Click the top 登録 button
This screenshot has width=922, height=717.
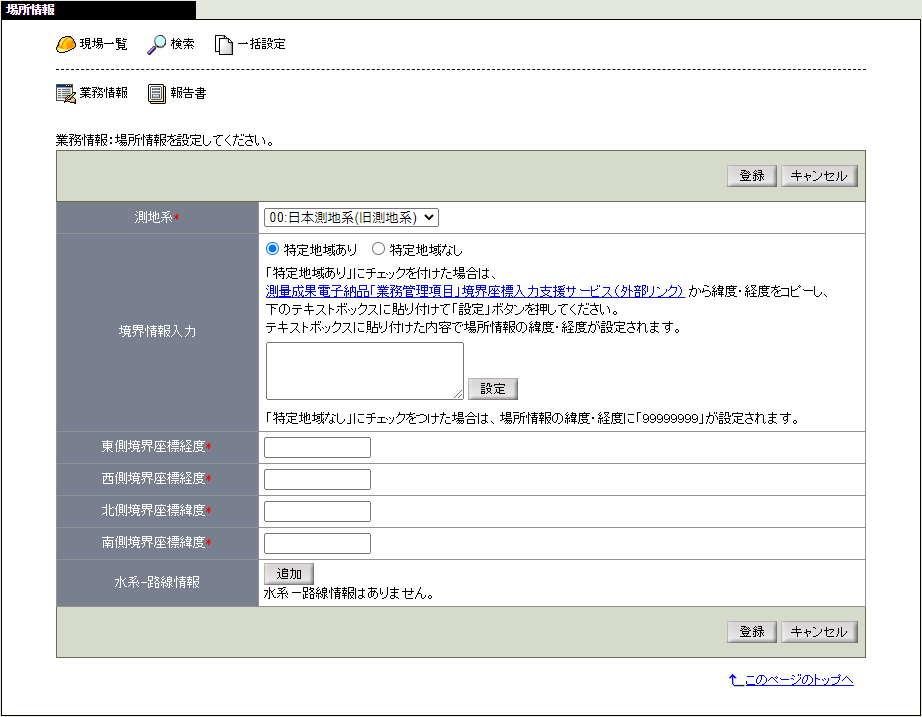(751, 176)
